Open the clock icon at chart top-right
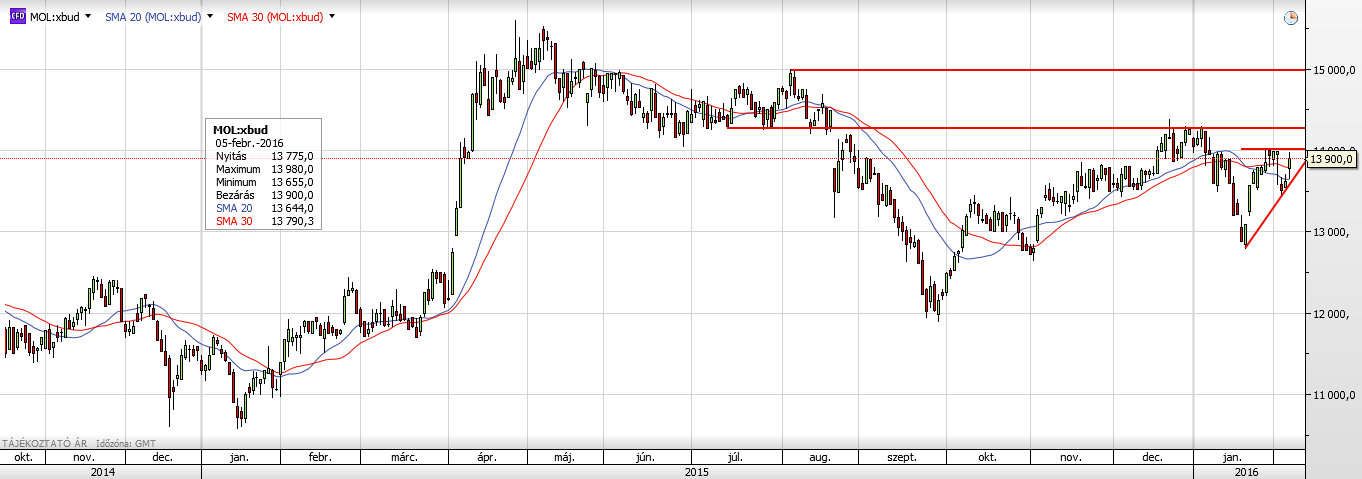This screenshot has height=479, width=1362. coord(1290,17)
